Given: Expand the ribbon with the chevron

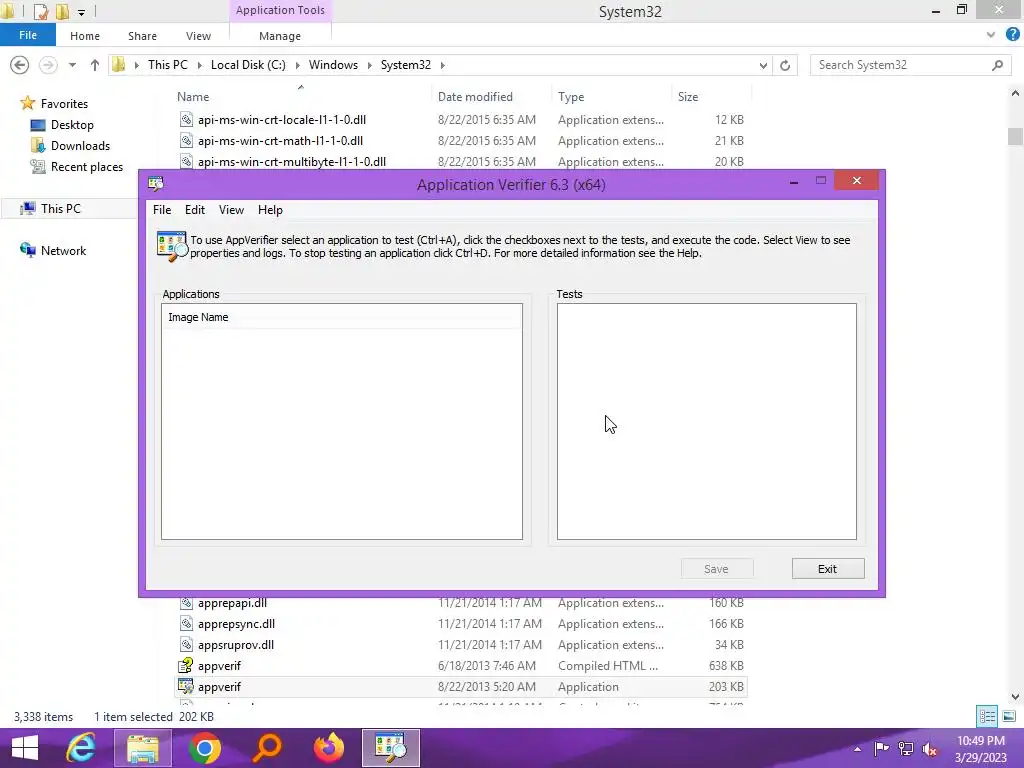Looking at the screenshot, I should 991,35.
